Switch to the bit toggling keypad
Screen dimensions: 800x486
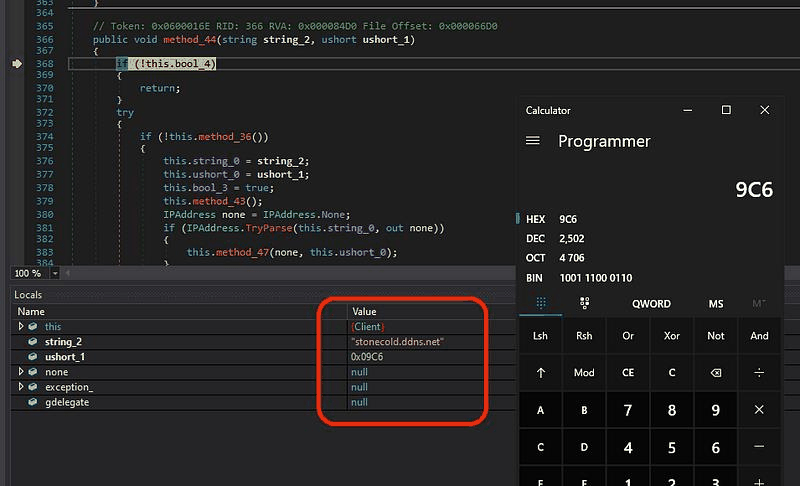[585, 303]
